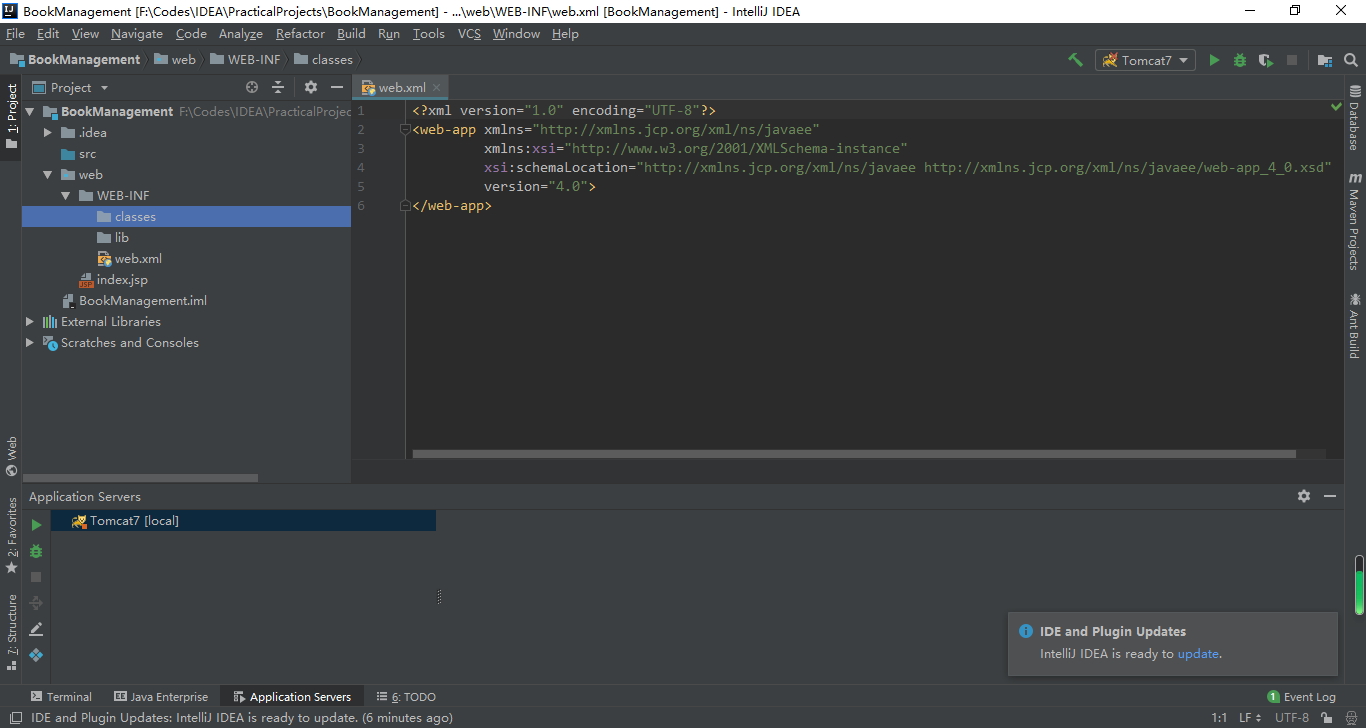Open the Event Log
This screenshot has height=728, width=1366.
click(1301, 697)
